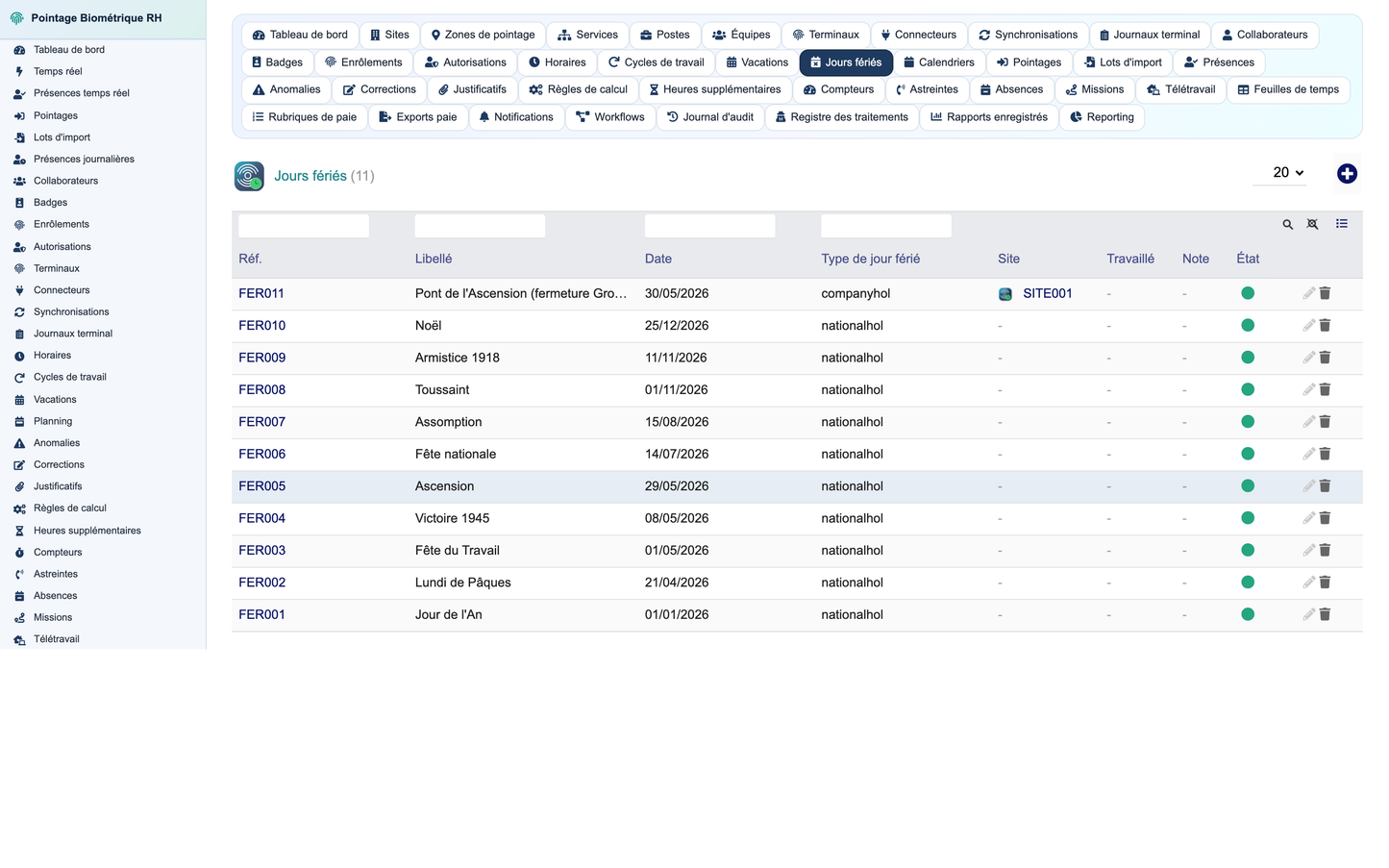Delete Victoire 1945 row trash icon
The image size is (1389, 868).
1325,518
